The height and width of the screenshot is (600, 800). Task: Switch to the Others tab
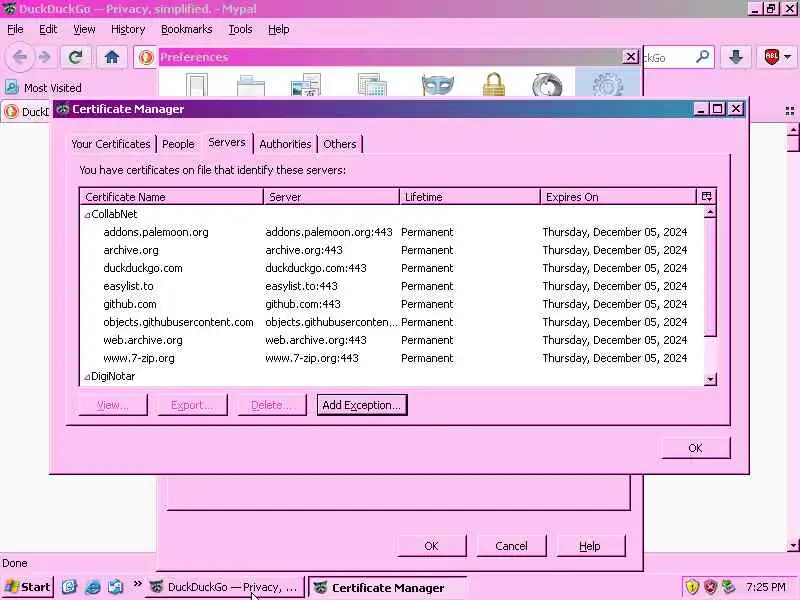[340, 144]
